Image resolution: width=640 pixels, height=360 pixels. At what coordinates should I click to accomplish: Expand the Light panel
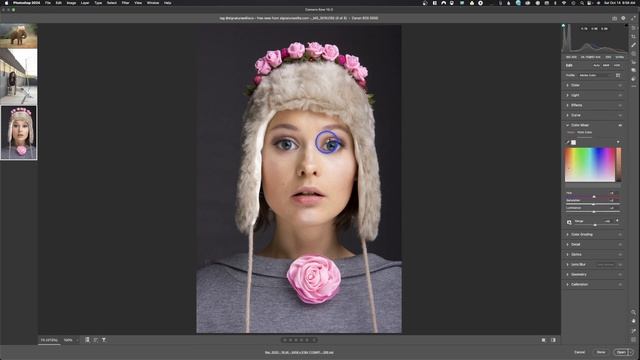(x=568, y=95)
